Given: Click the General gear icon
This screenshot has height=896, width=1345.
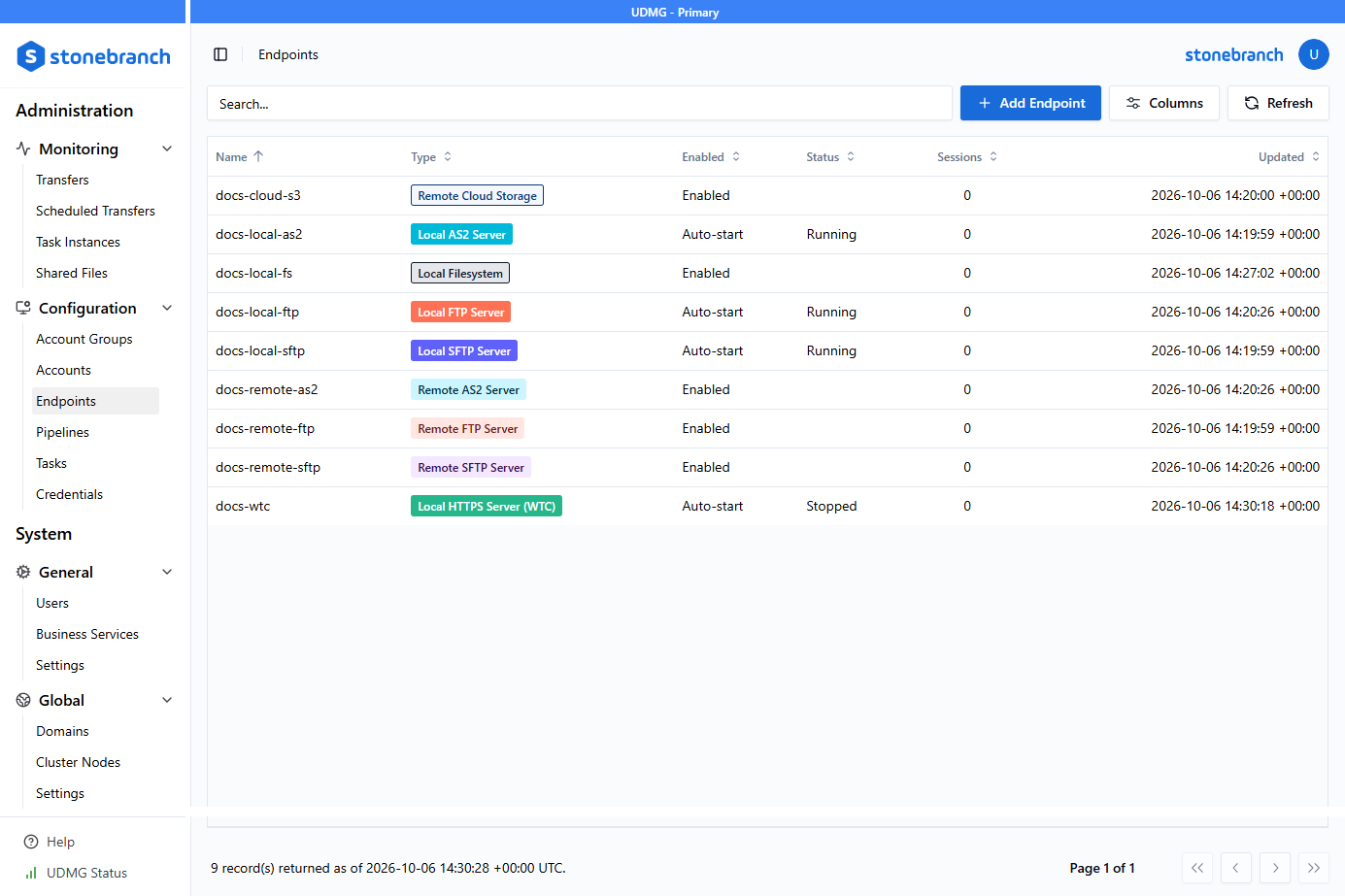Looking at the screenshot, I should point(23,572).
